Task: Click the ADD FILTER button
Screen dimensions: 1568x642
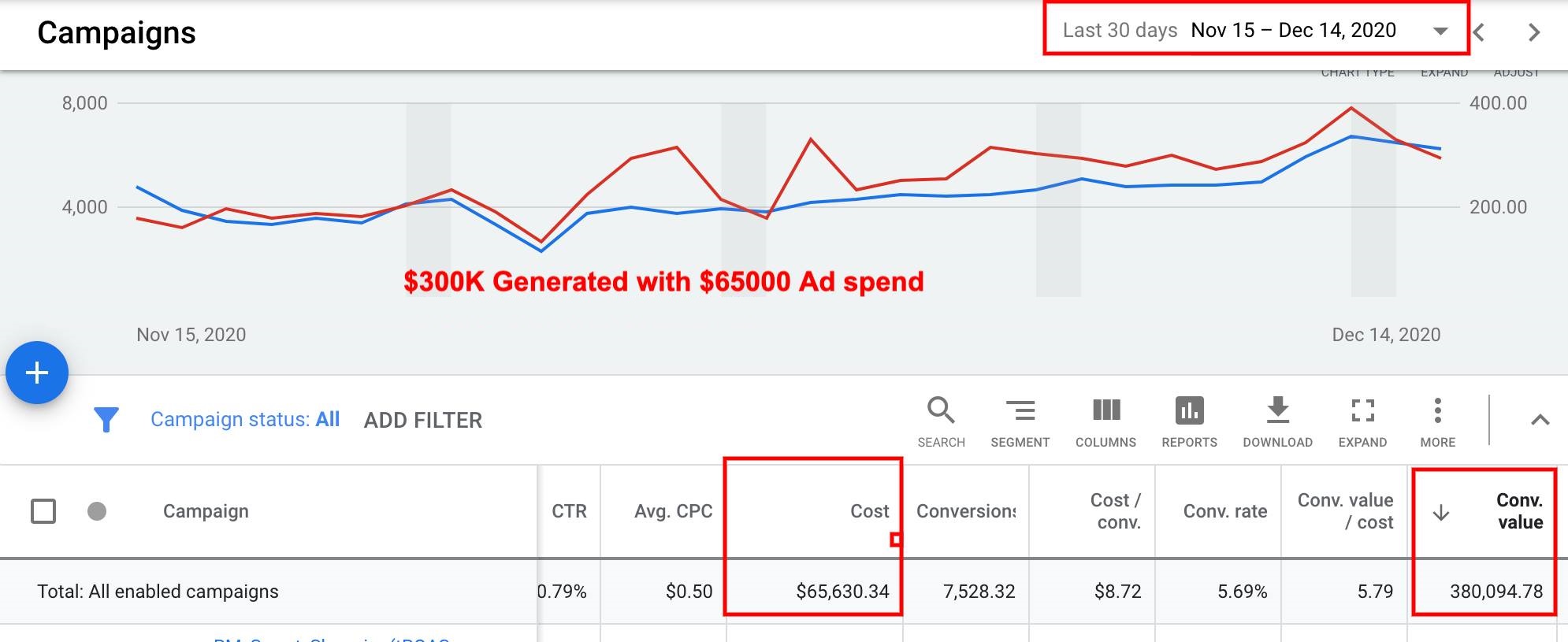Action: tap(423, 420)
